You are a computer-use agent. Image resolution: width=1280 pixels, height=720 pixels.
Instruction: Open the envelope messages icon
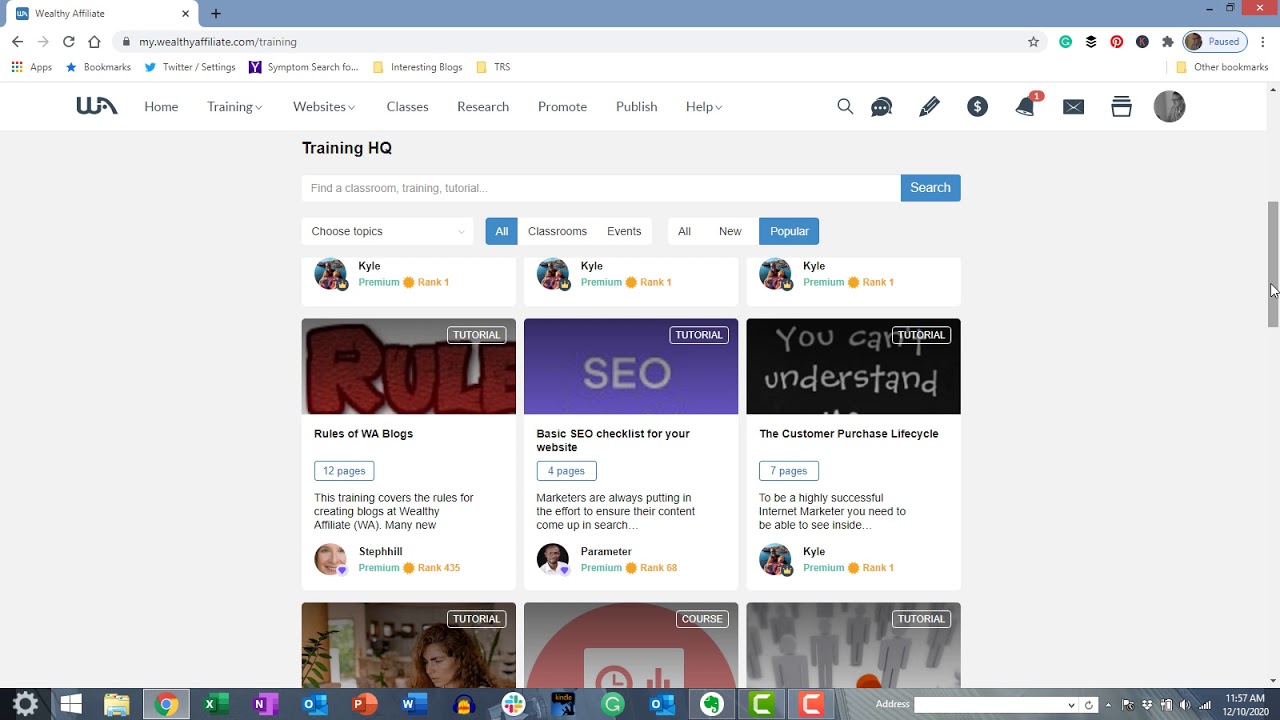(1073, 107)
